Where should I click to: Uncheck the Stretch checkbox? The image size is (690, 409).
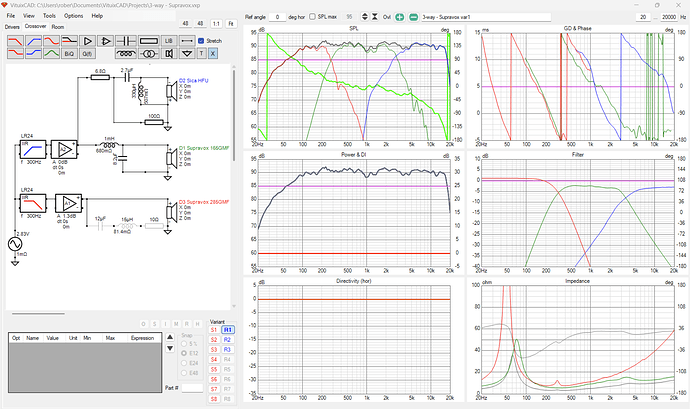[x=201, y=41]
